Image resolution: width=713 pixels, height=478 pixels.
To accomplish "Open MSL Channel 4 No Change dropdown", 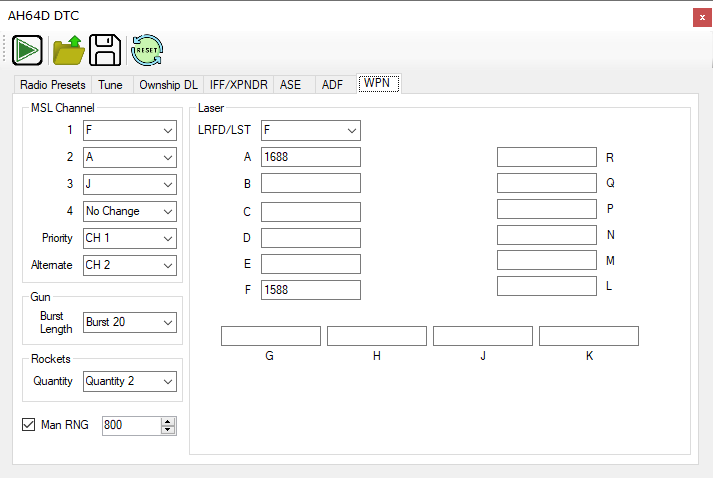I will point(130,211).
